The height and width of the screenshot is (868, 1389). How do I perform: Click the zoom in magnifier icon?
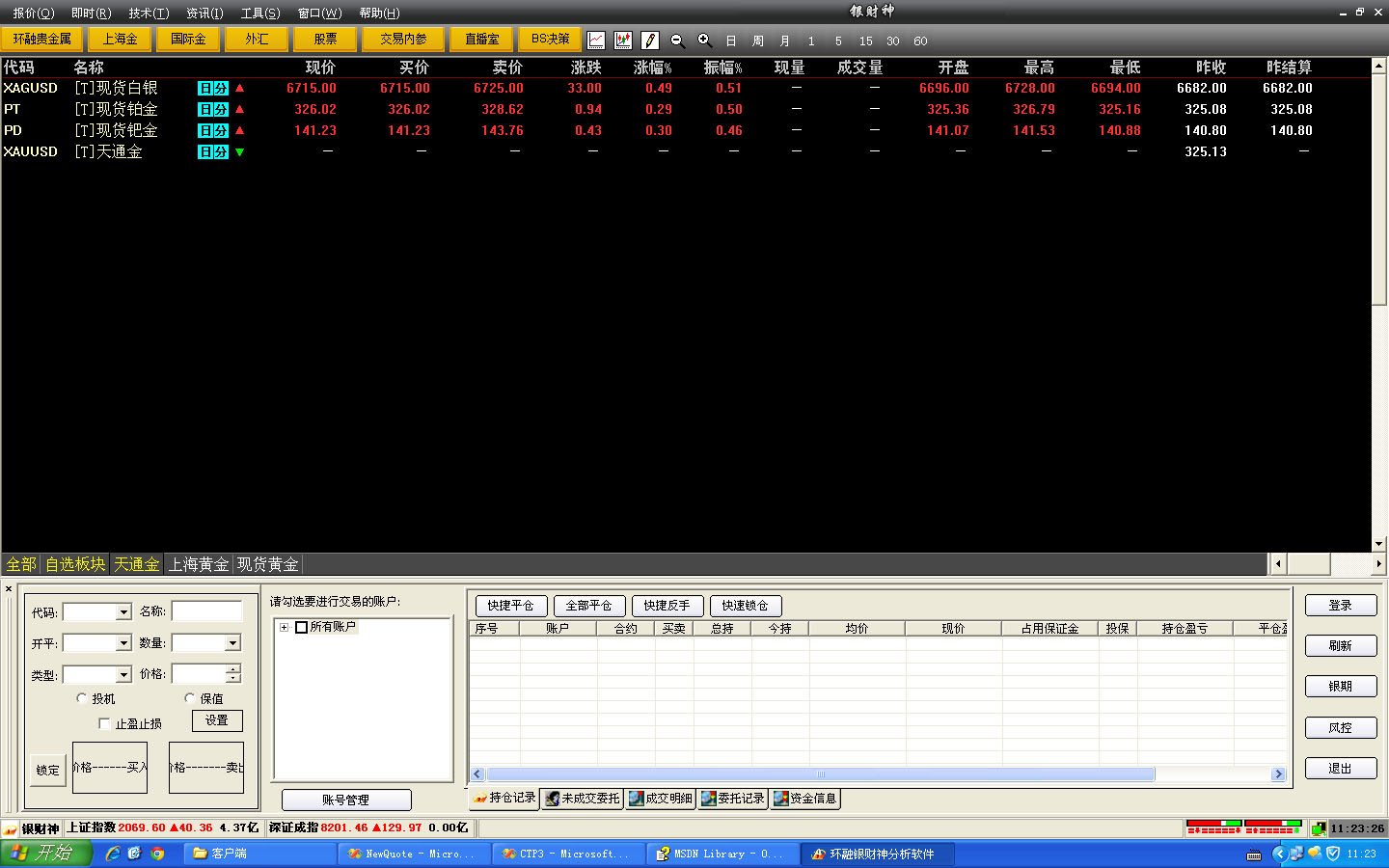pos(705,41)
